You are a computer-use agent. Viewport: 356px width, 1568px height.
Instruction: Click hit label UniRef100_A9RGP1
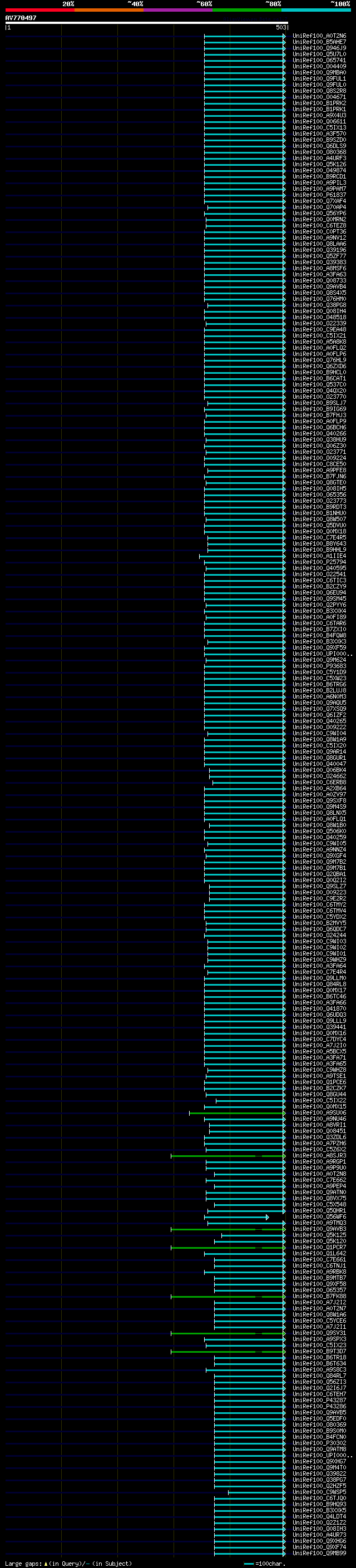coord(319,1161)
